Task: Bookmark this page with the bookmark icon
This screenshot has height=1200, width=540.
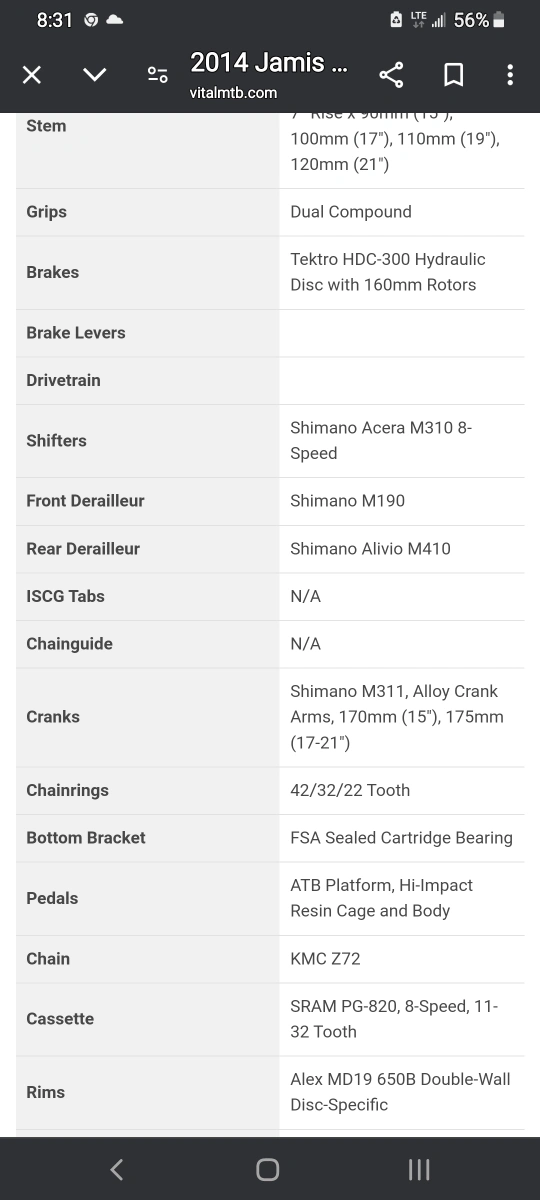Action: pos(453,75)
